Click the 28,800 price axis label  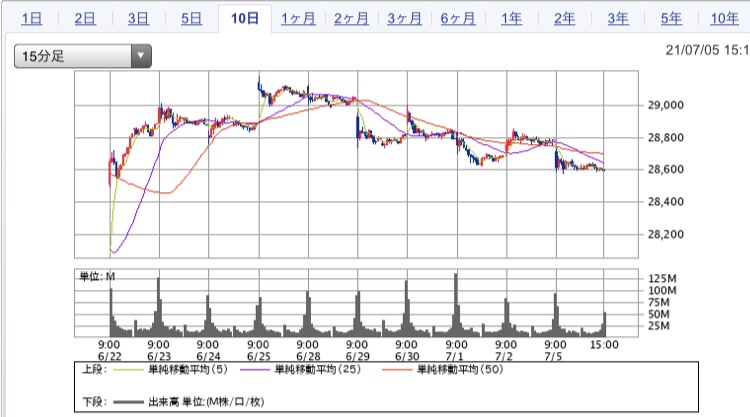pos(665,138)
